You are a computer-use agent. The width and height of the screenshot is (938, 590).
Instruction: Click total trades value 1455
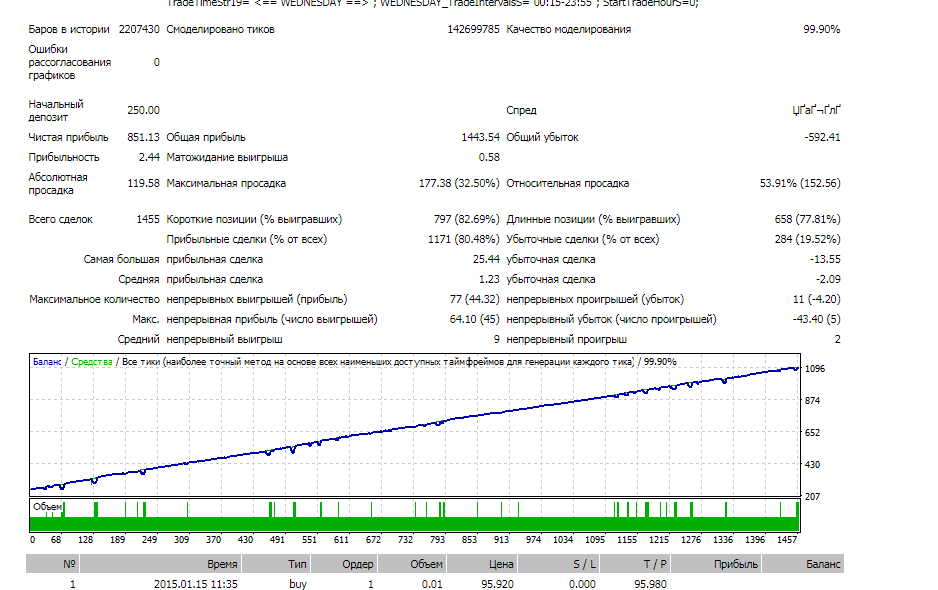pos(148,219)
